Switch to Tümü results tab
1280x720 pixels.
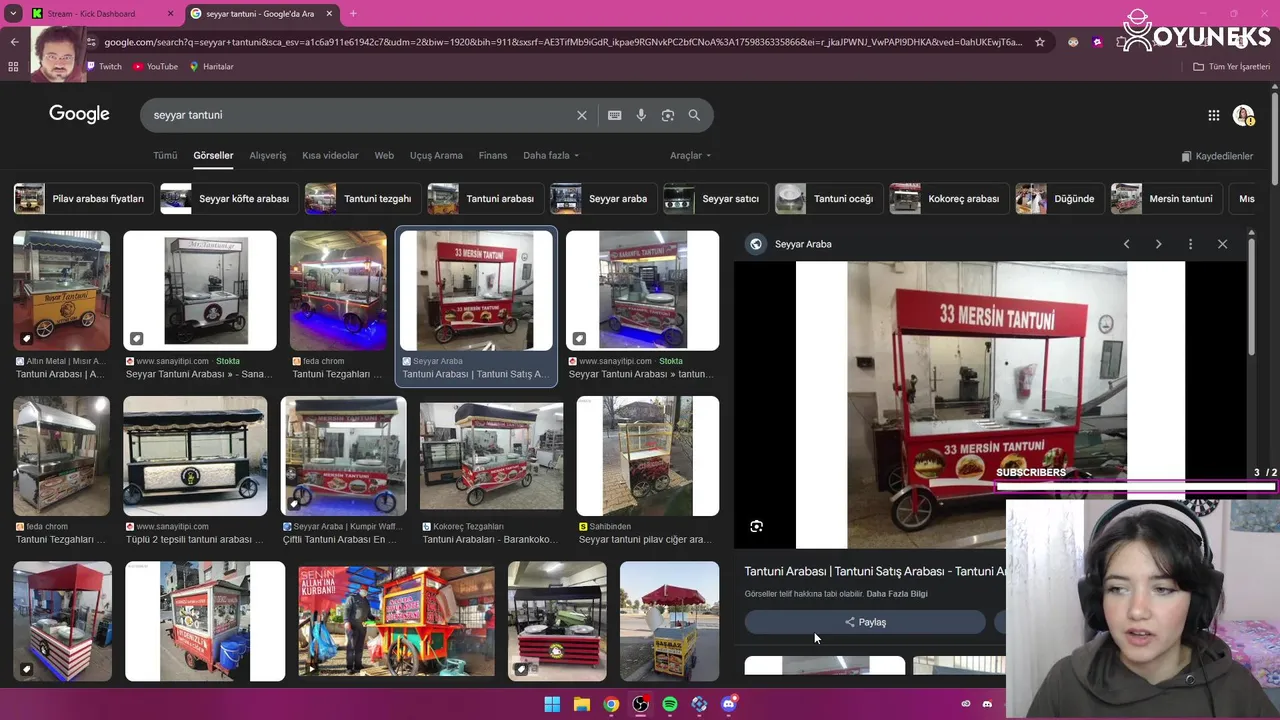[165, 156]
